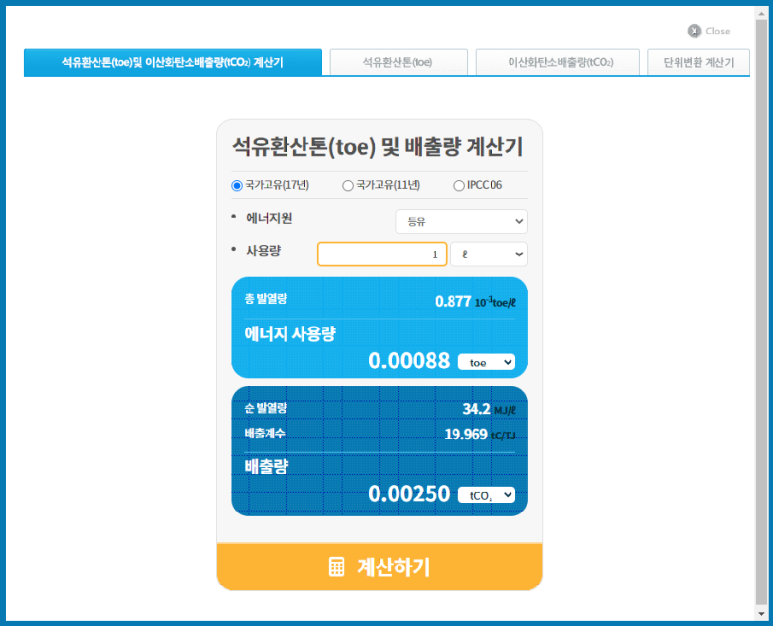Open the 이산화탄소배출량(tCO₂) tab
Viewport: 773px width, 626px height.
tap(558, 62)
